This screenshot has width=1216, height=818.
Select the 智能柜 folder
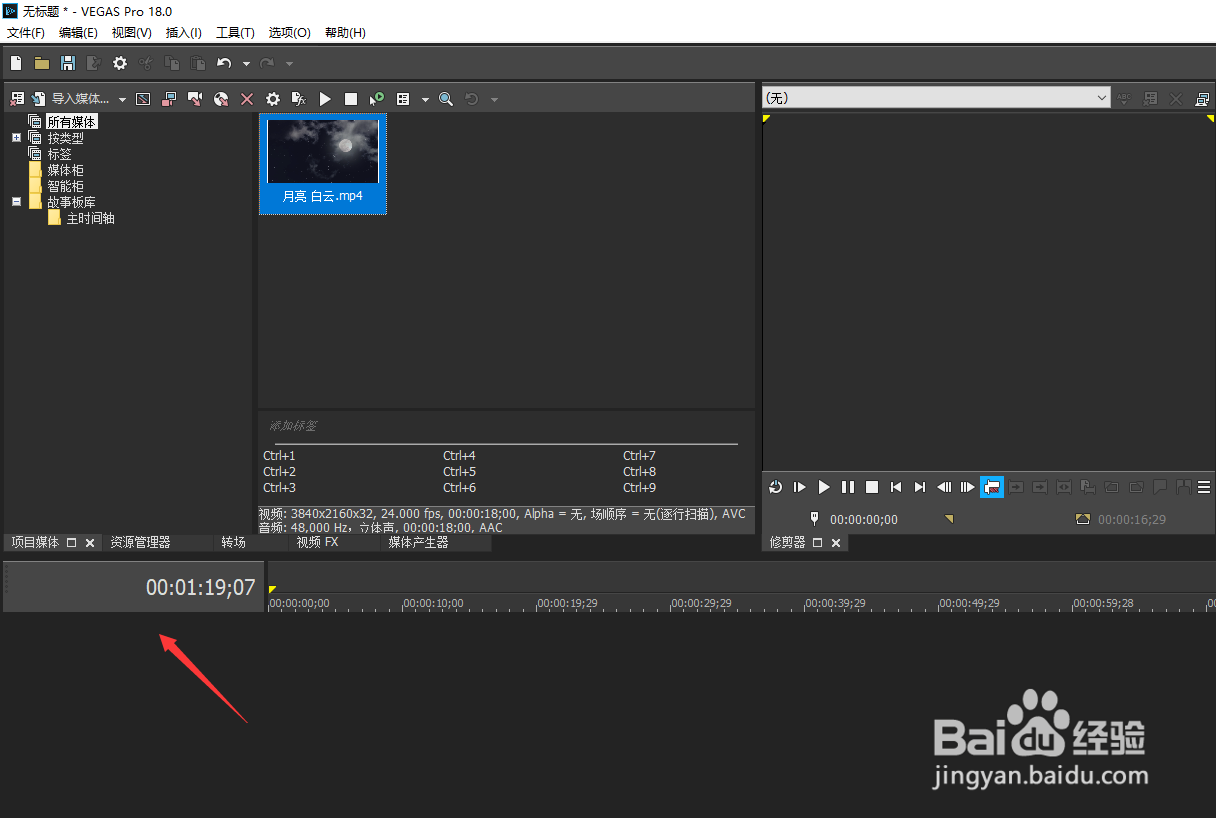[66, 186]
